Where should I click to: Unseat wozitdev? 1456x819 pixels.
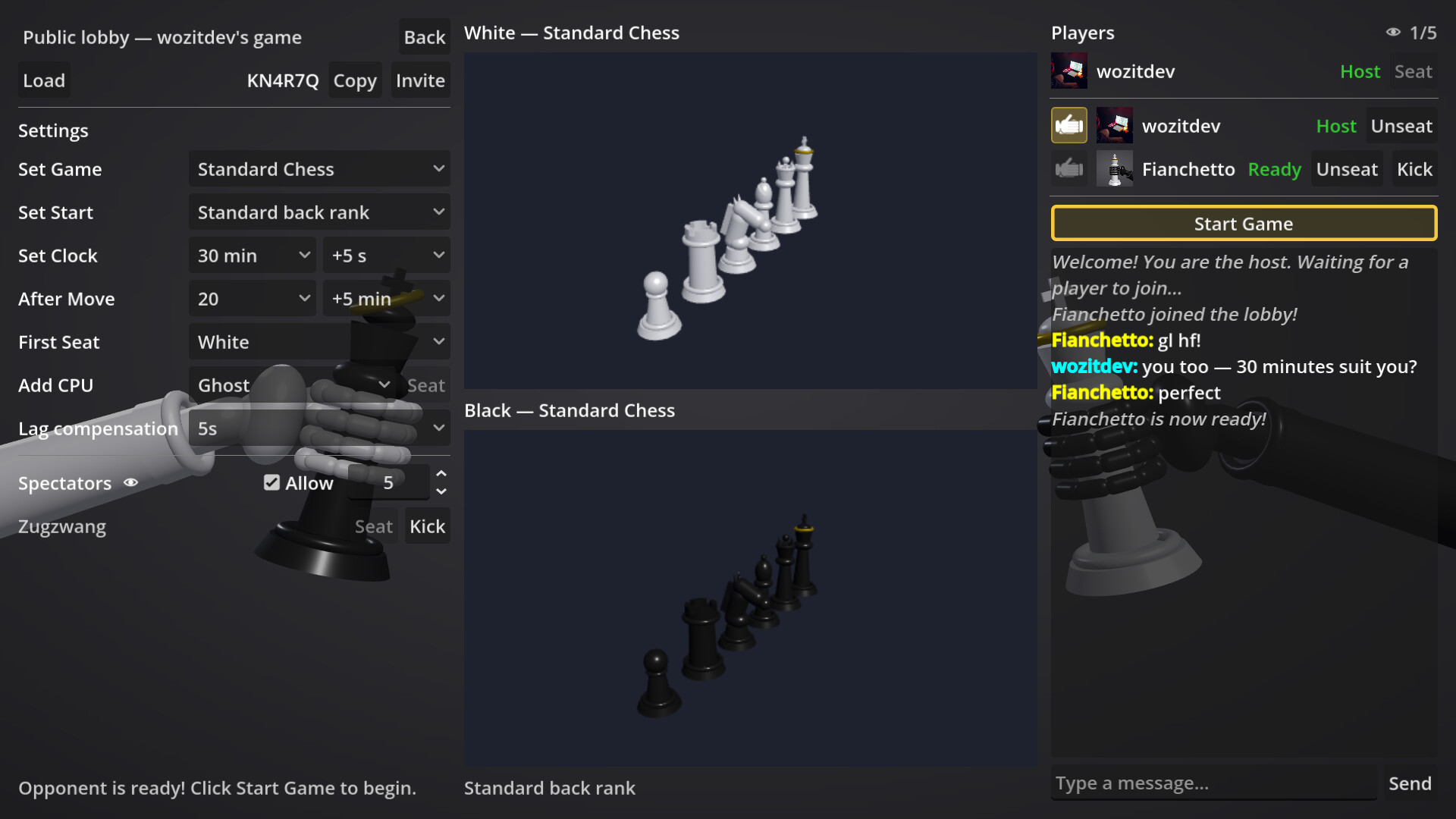1401,126
